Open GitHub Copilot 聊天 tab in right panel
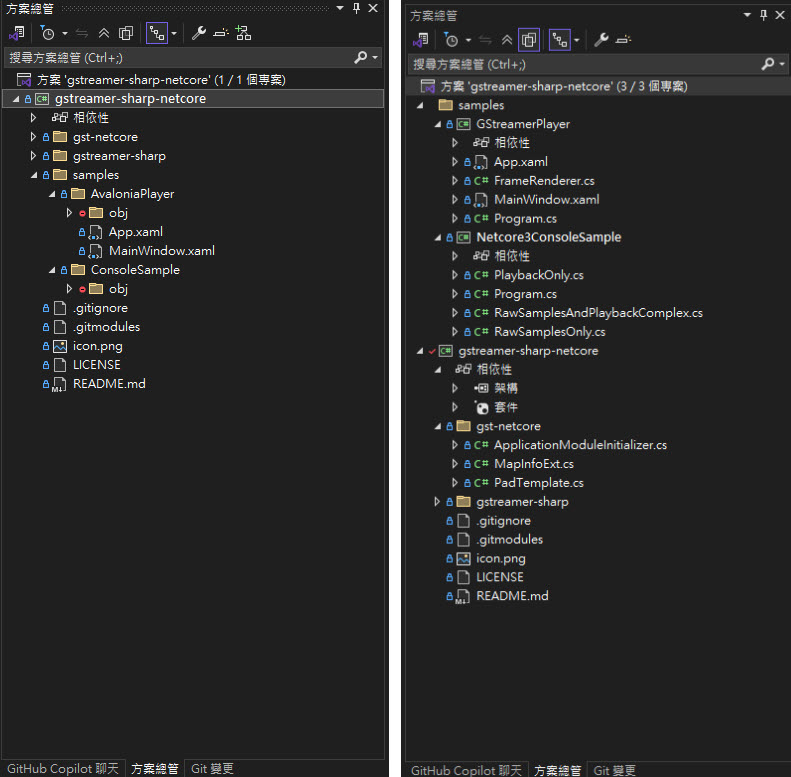The image size is (791, 777). pos(466,770)
